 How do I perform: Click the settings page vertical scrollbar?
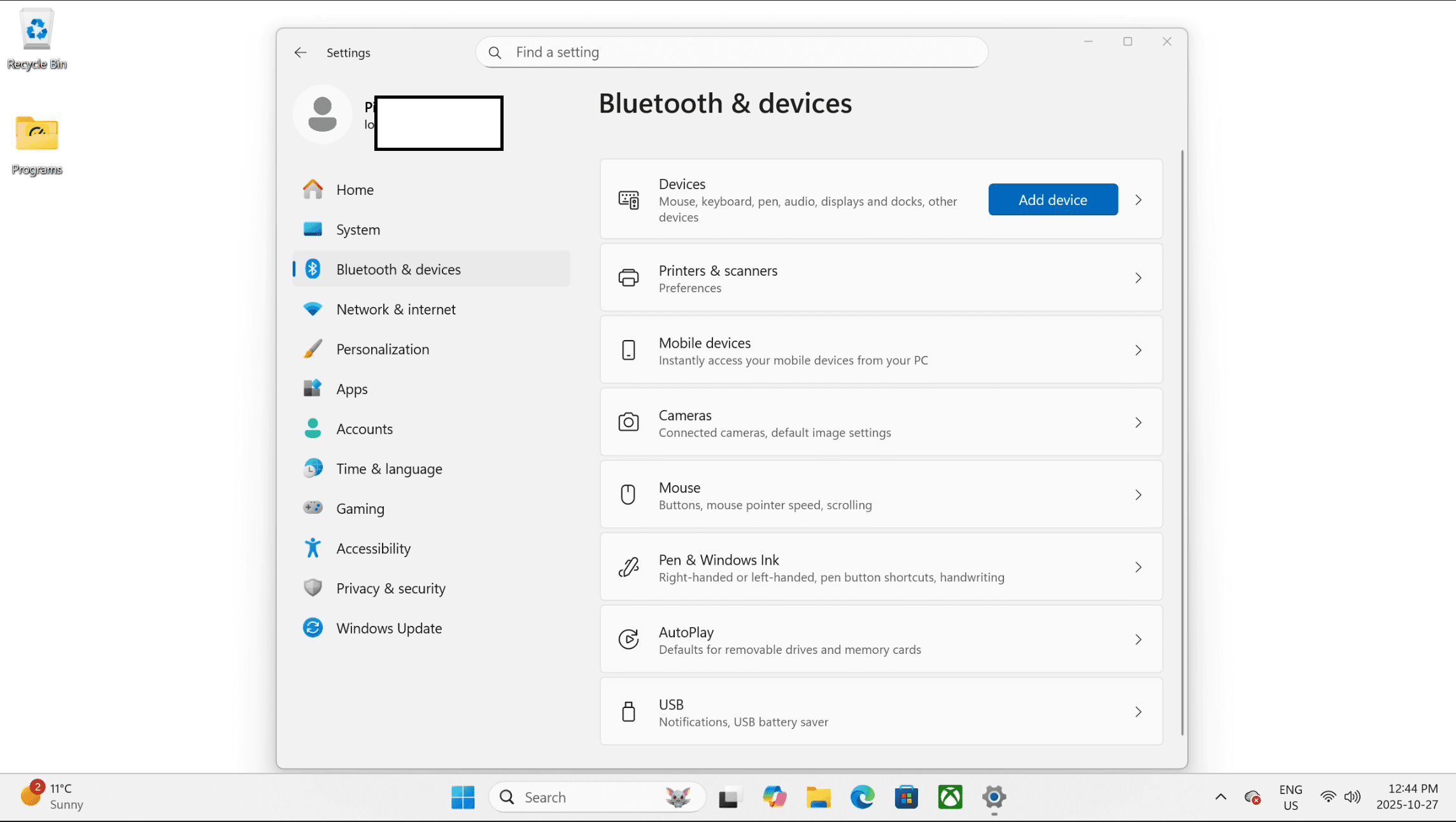point(1182,443)
